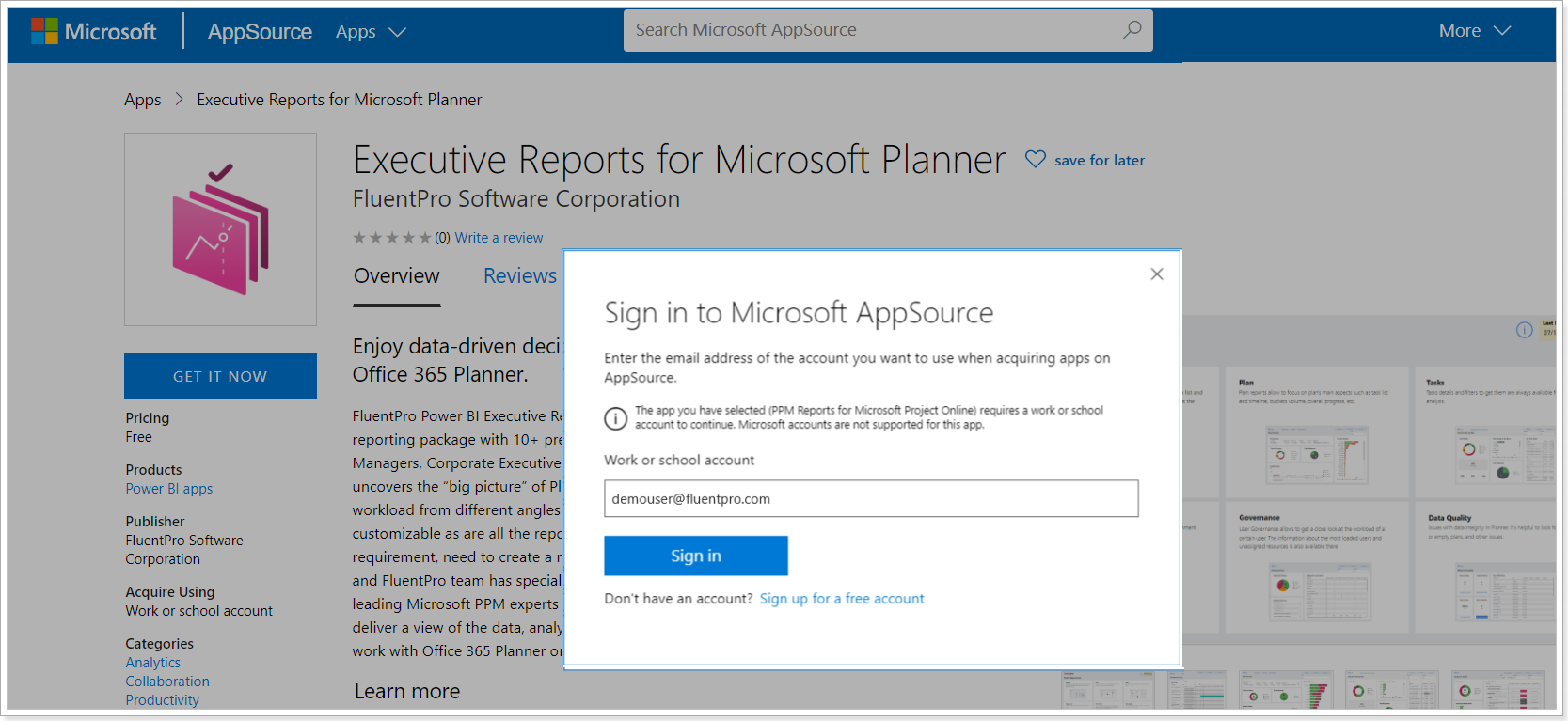Click the save for later heart icon
This screenshot has height=721, width=1568.
[1035, 160]
